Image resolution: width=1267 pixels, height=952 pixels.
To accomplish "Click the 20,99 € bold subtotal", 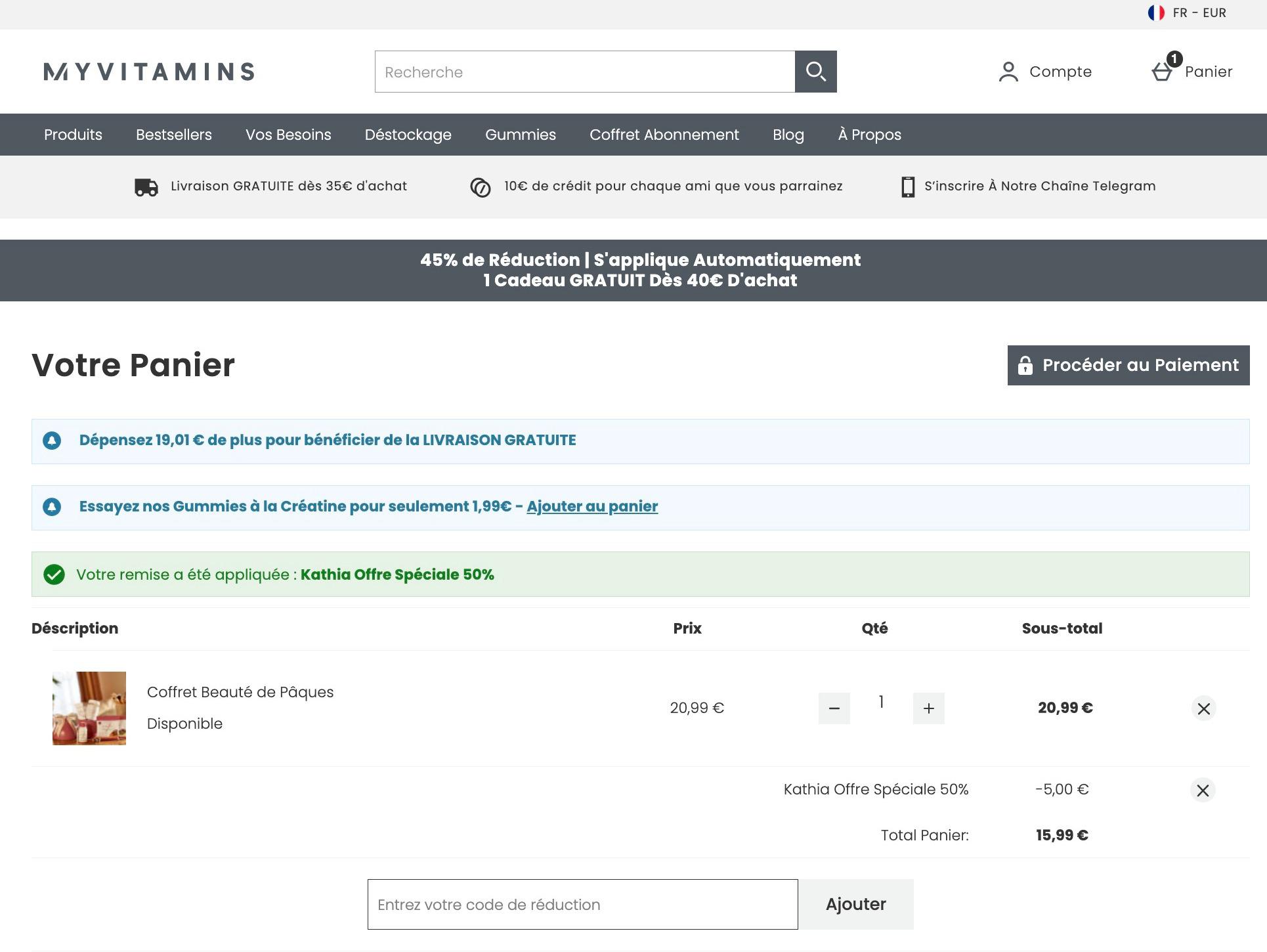I will 1065,708.
